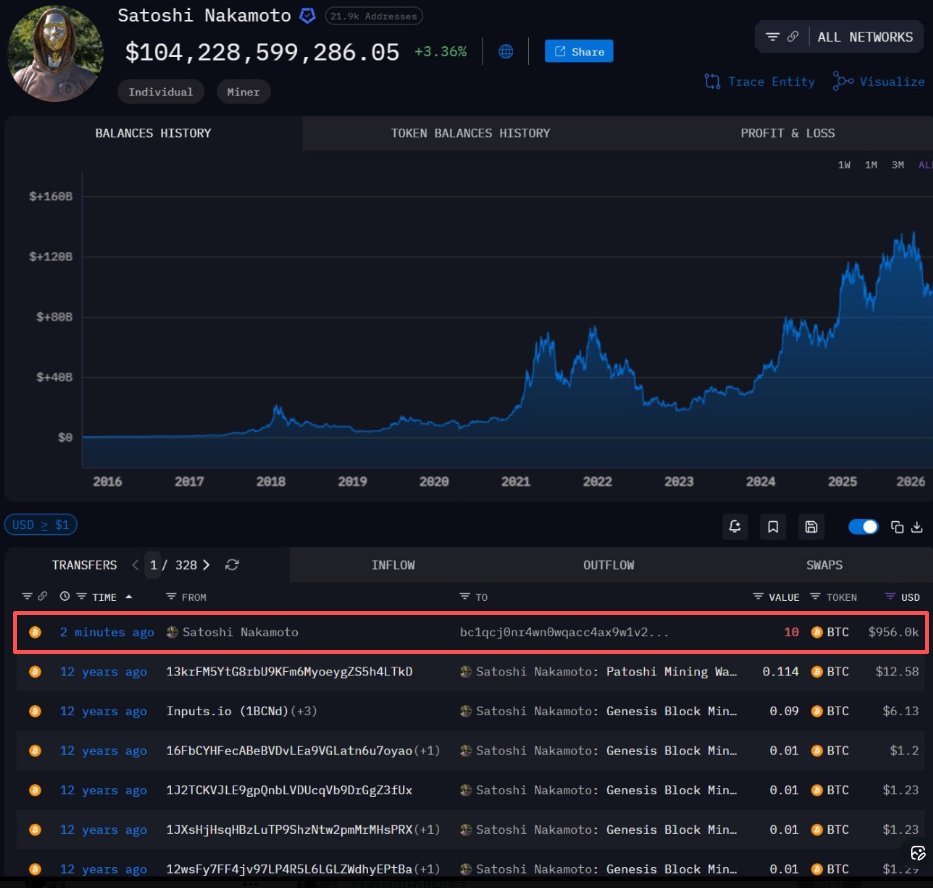Set chart range to 1M
This screenshot has width=933, height=888.
871,165
